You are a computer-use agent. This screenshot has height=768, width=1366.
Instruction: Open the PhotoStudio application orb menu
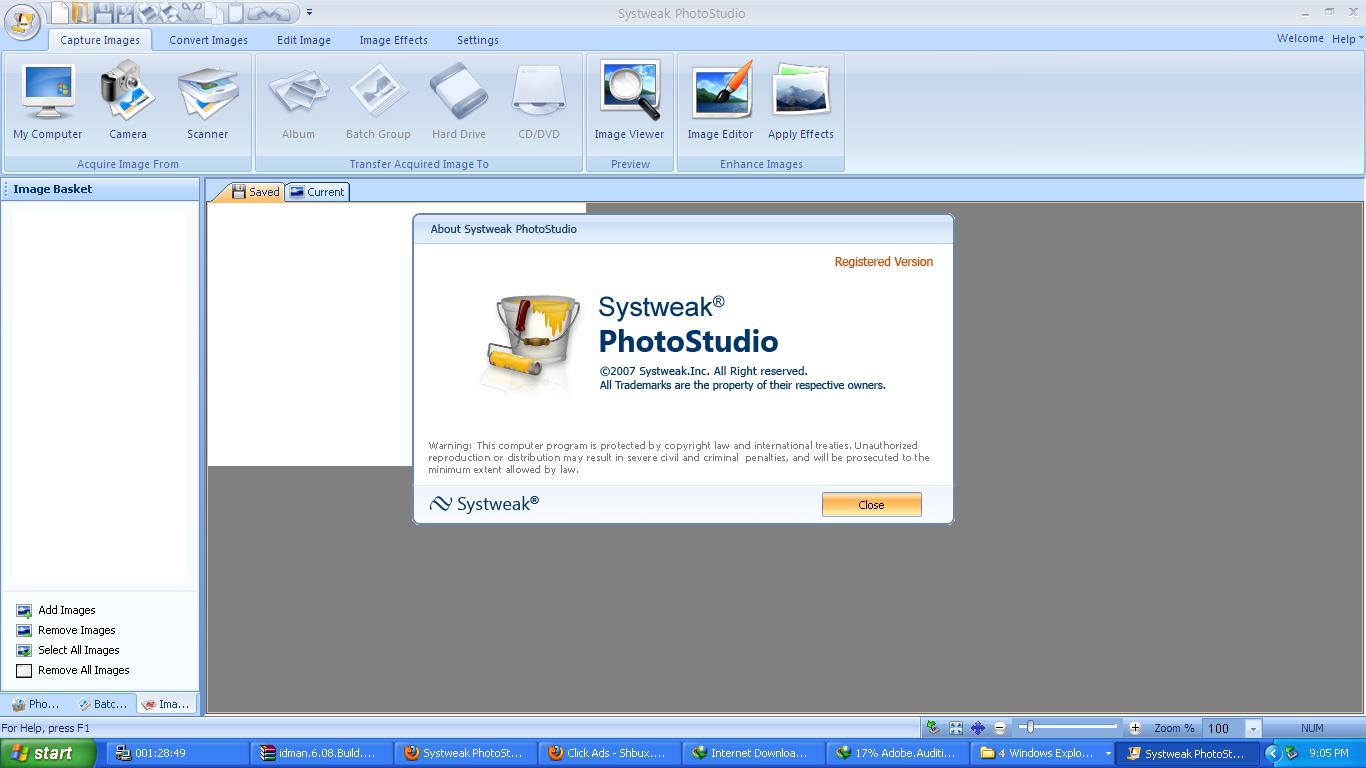(22, 22)
